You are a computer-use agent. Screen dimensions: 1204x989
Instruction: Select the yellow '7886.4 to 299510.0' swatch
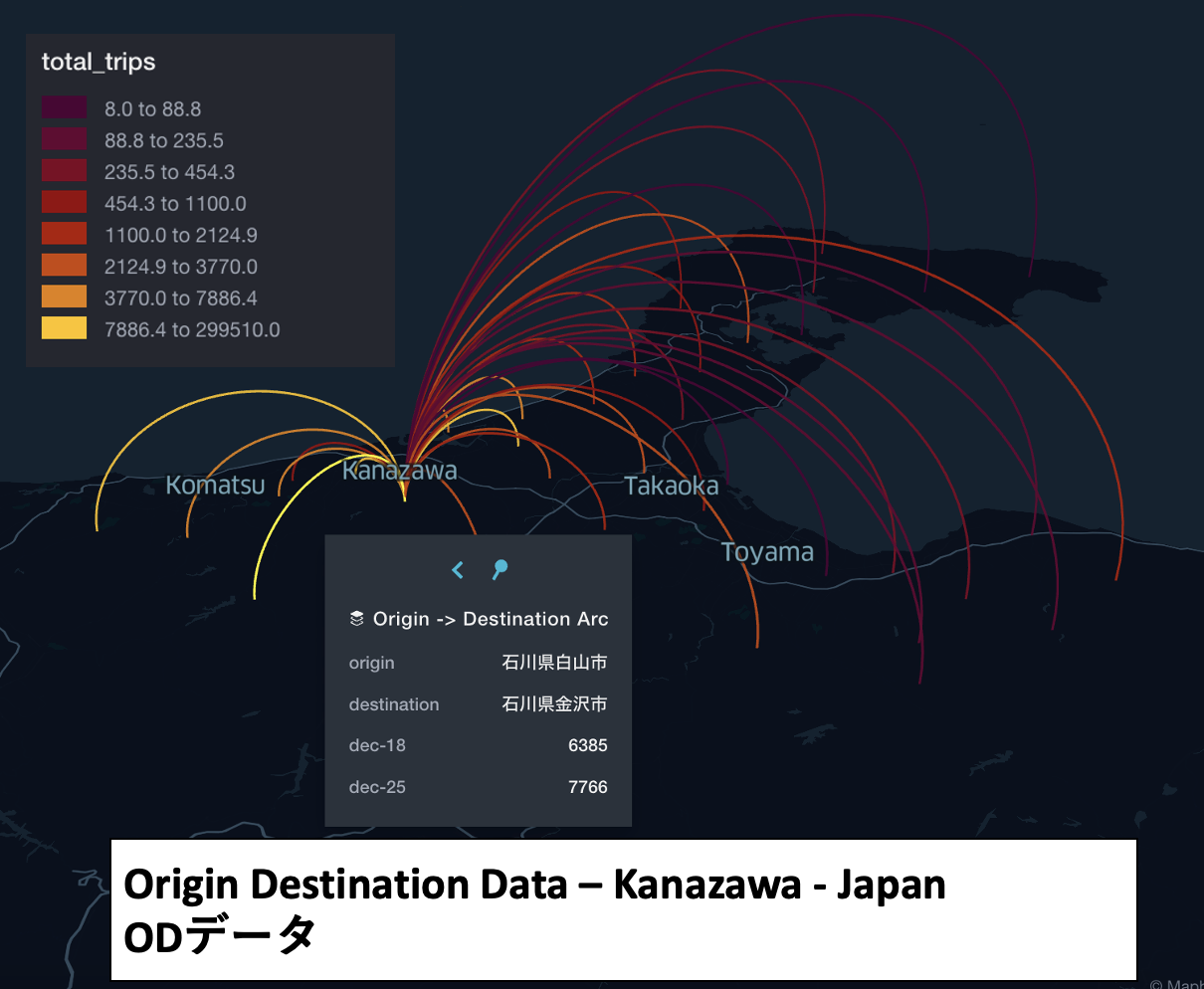pos(65,328)
